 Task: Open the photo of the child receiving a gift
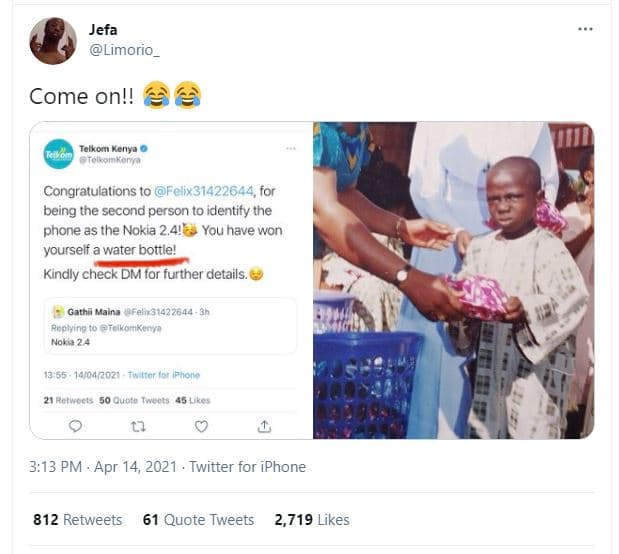point(453,280)
